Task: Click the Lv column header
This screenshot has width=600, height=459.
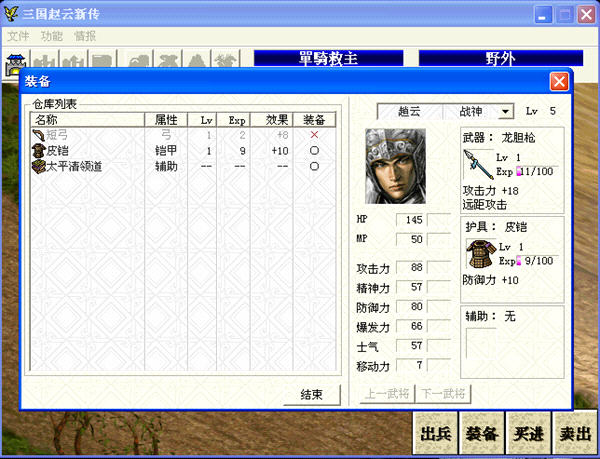Action: [202, 120]
